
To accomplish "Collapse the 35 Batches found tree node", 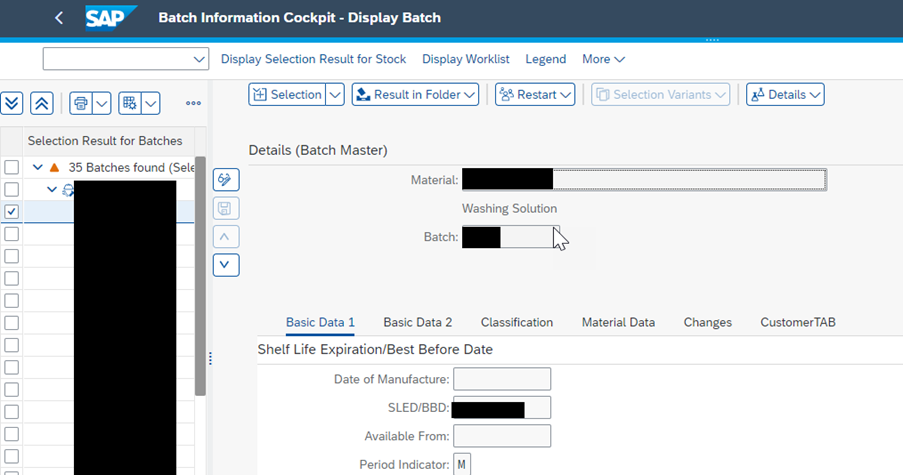I will point(38,167).
